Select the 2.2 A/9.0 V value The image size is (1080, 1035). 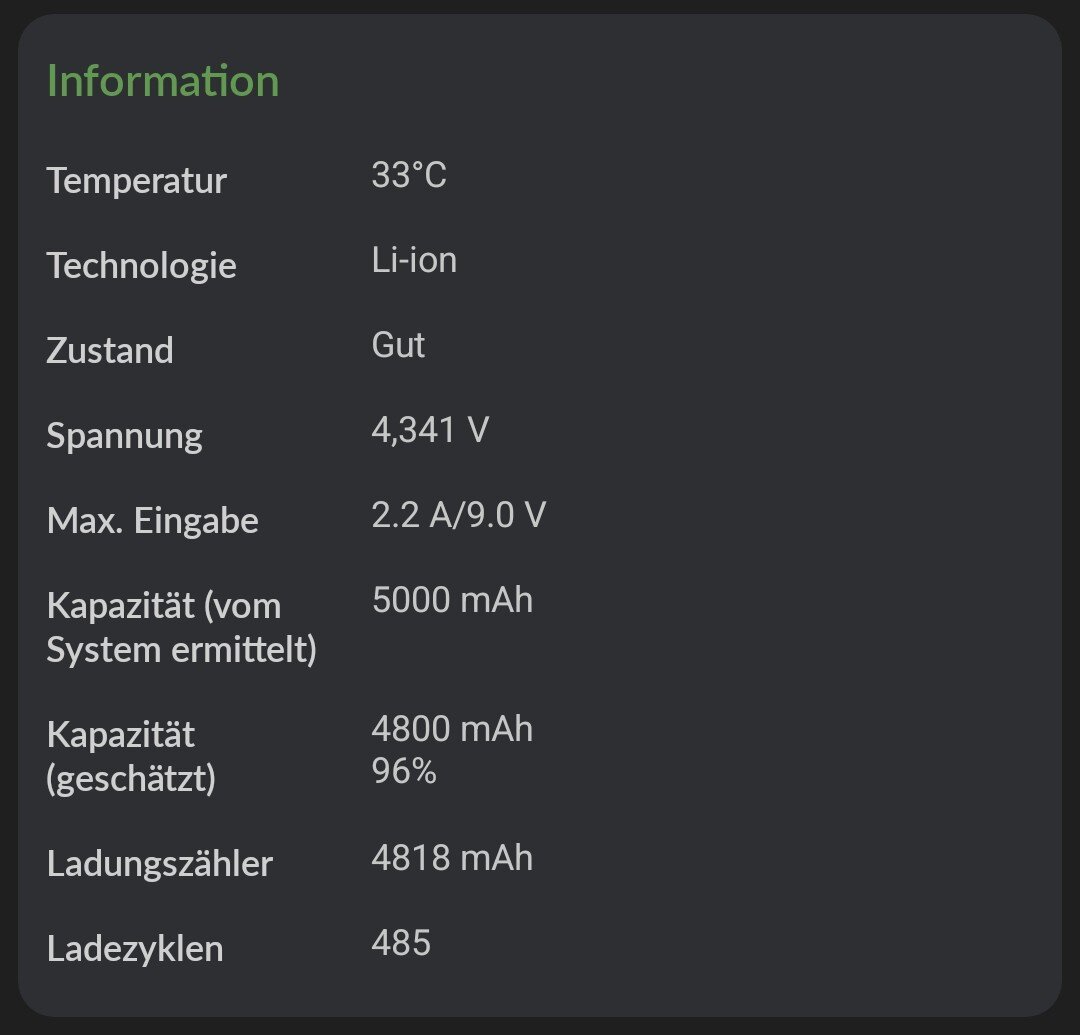tap(458, 515)
